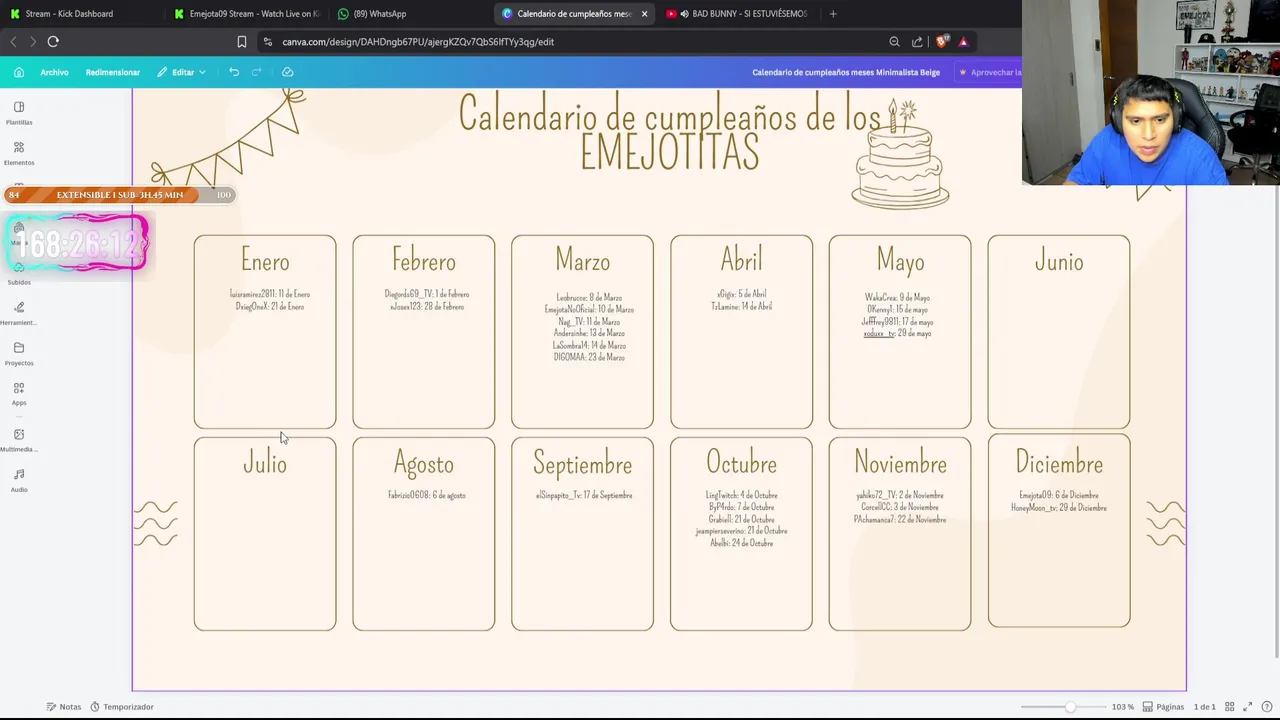Select the birthday cake illustration
1280x720 pixels.
pyautogui.click(x=900, y=155)
